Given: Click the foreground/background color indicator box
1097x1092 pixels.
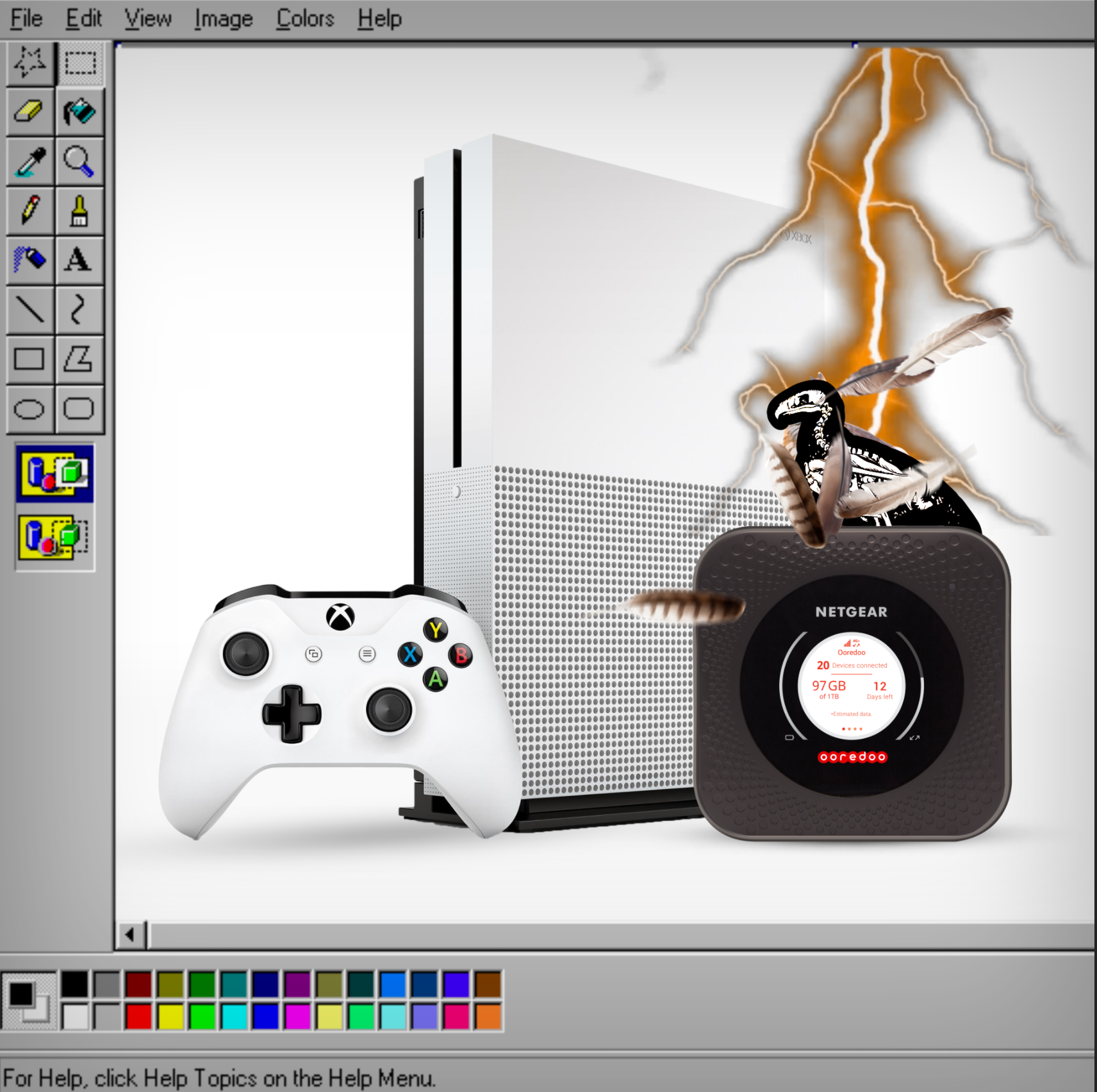Looking at the screenshot, I should pyautogui.click(x=29, y=1000).
